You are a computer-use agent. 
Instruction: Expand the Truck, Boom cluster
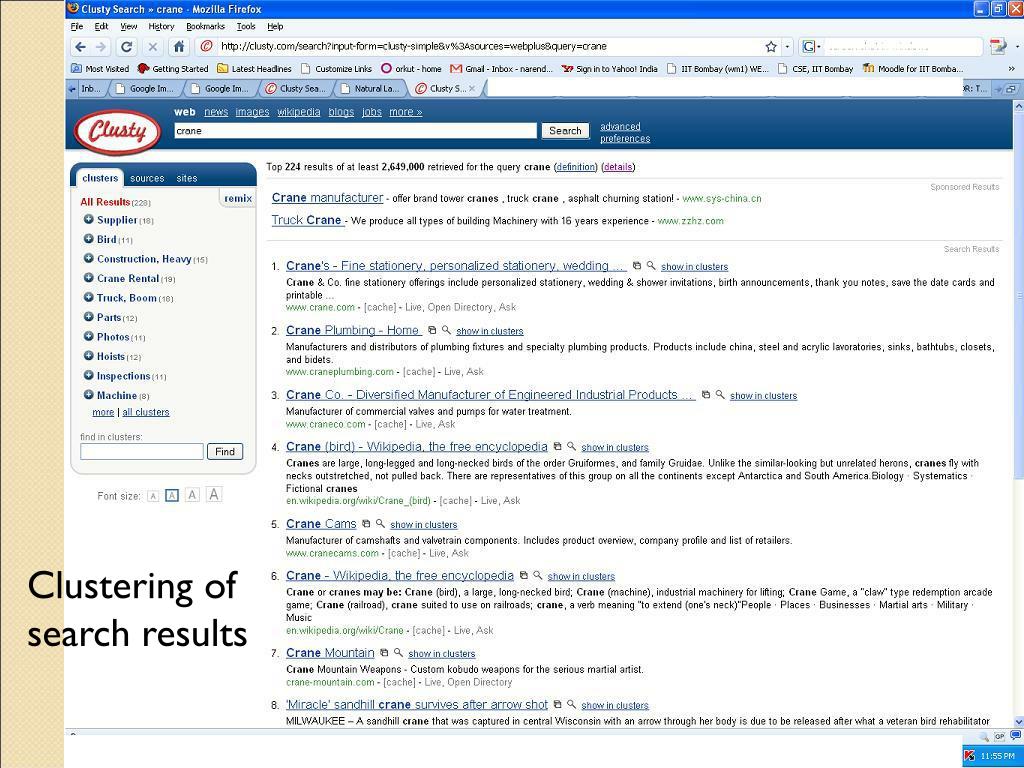coord(88,298)
